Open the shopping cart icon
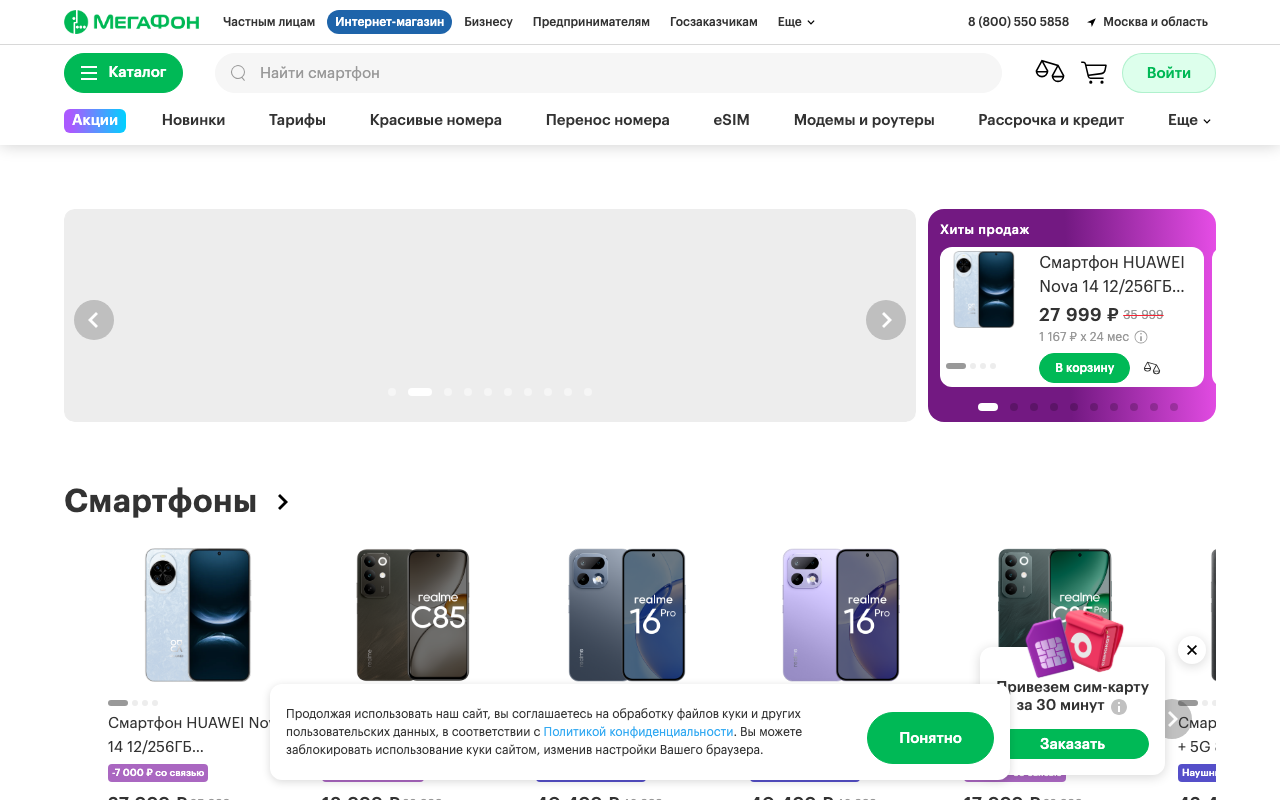 tap(1094, 72)
